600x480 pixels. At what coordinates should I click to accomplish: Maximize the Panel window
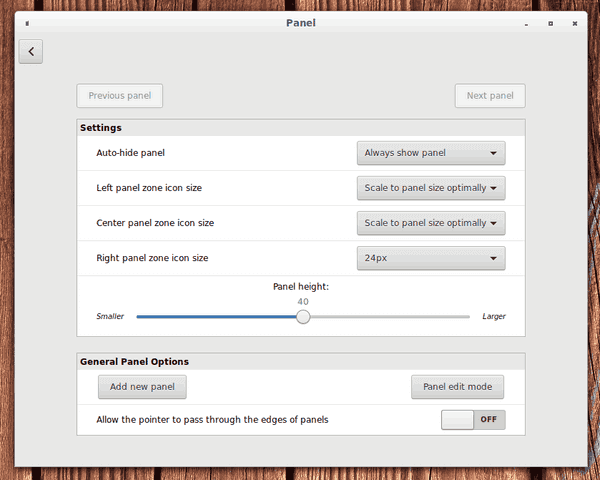(550, 24)
